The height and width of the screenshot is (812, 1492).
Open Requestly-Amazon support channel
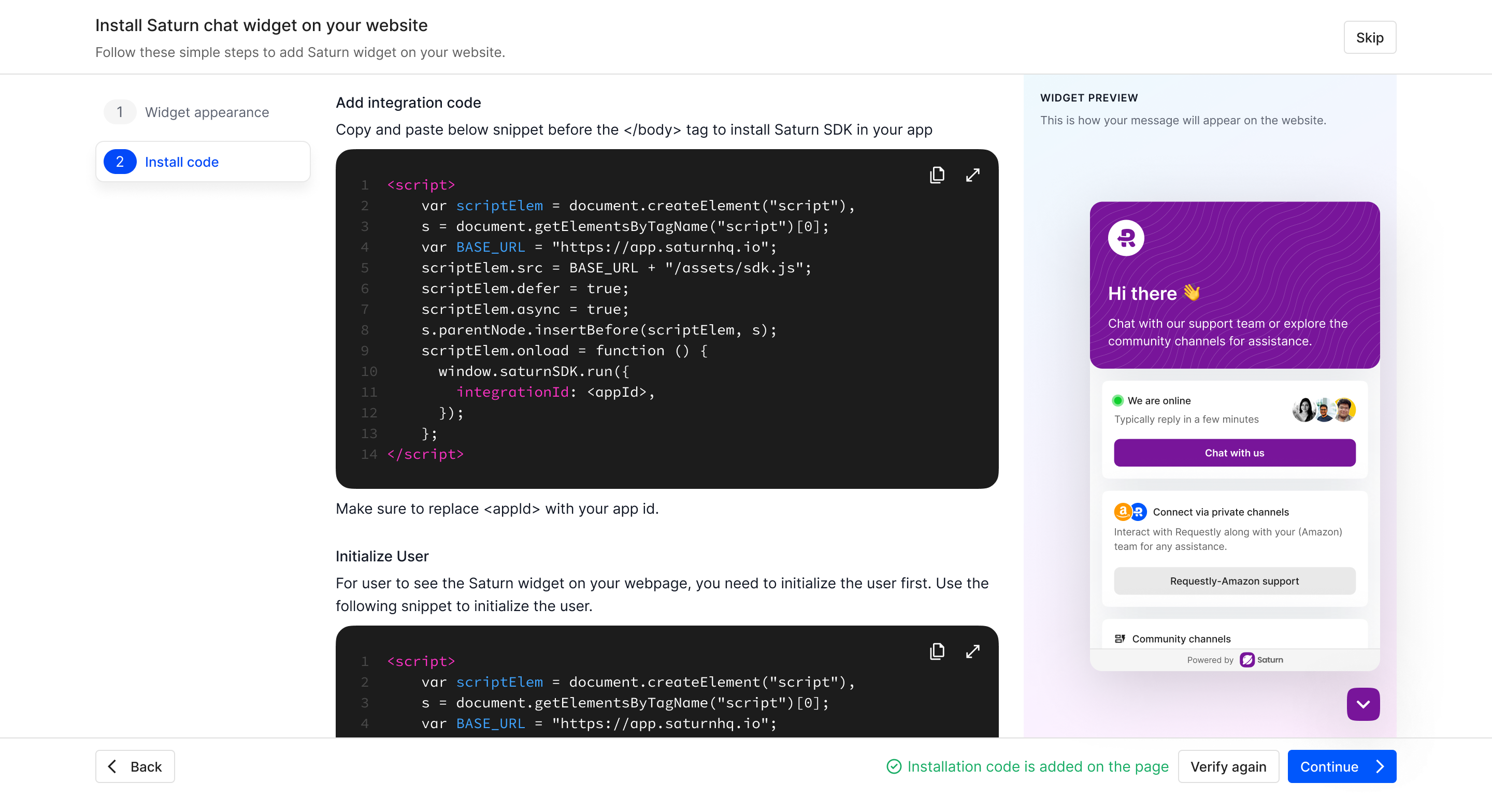point(1234,581)
